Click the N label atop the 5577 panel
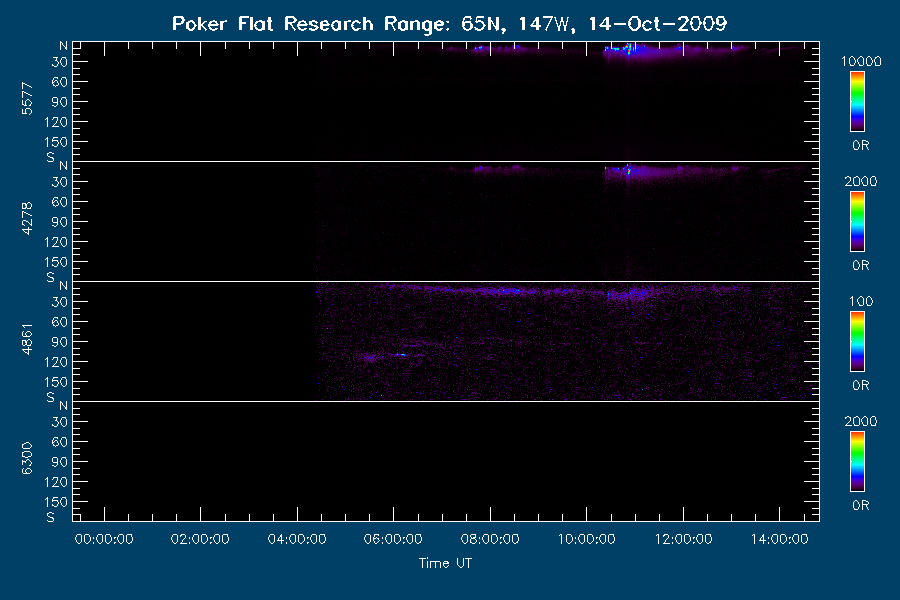 [63, 45]
